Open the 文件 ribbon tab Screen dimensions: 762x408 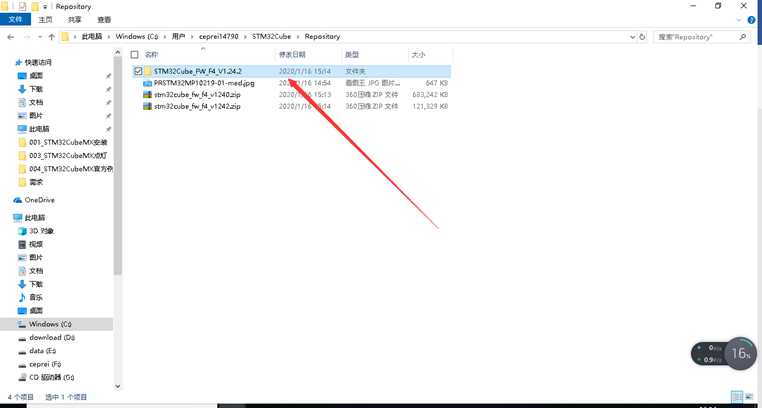pos(15,19)
